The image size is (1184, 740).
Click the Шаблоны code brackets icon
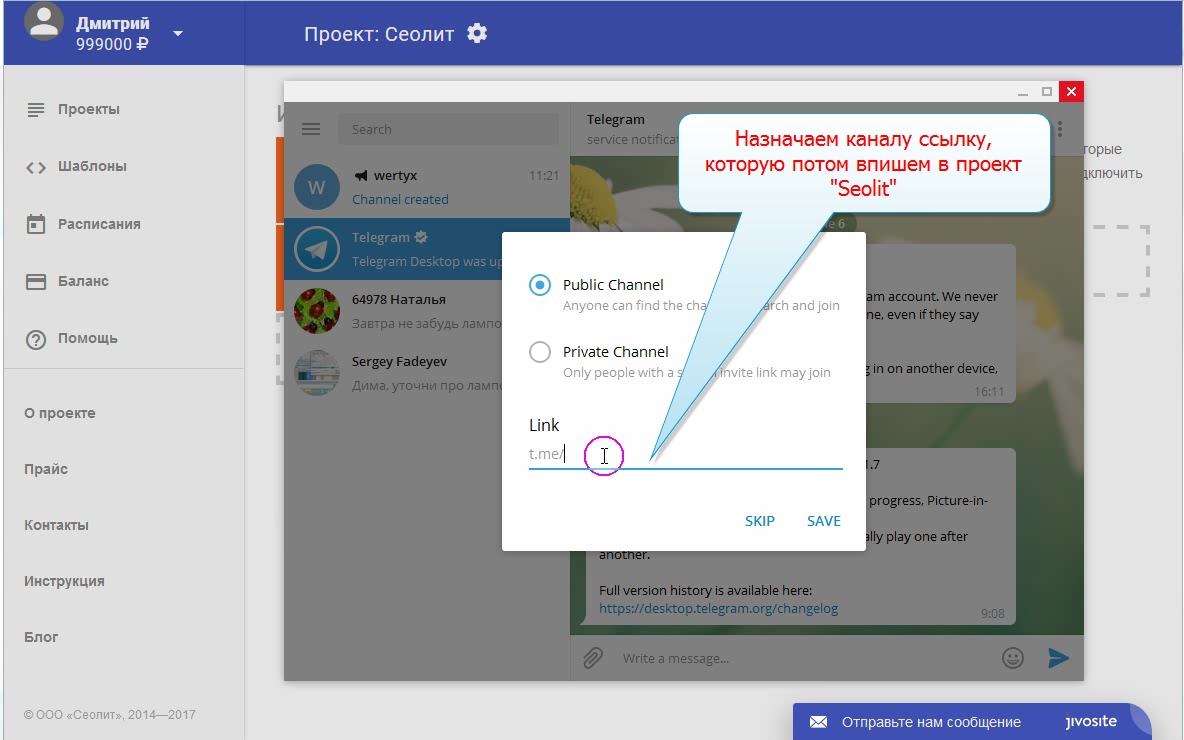coord(35,168)
